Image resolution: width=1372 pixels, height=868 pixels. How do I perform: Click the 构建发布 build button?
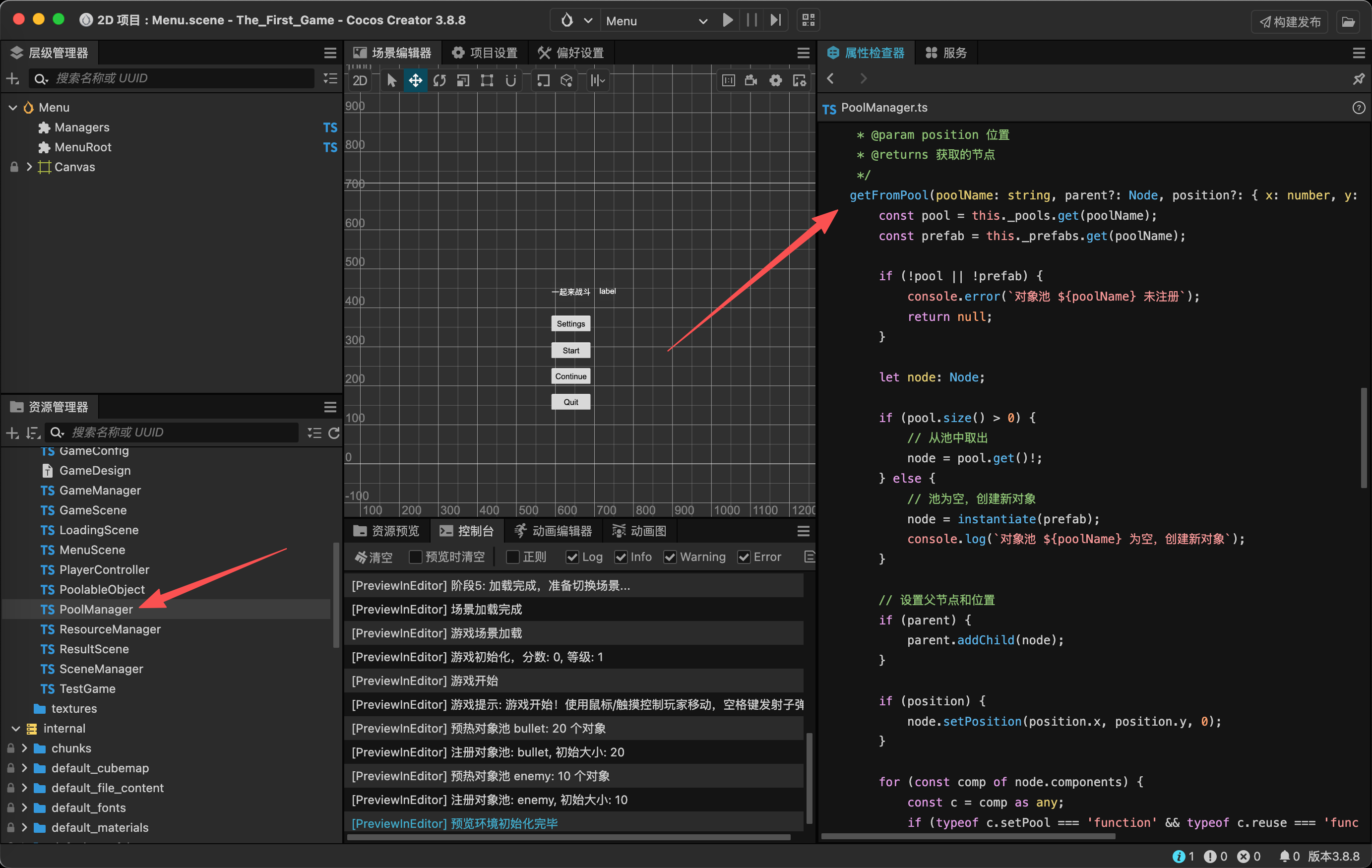[1289, 22]
